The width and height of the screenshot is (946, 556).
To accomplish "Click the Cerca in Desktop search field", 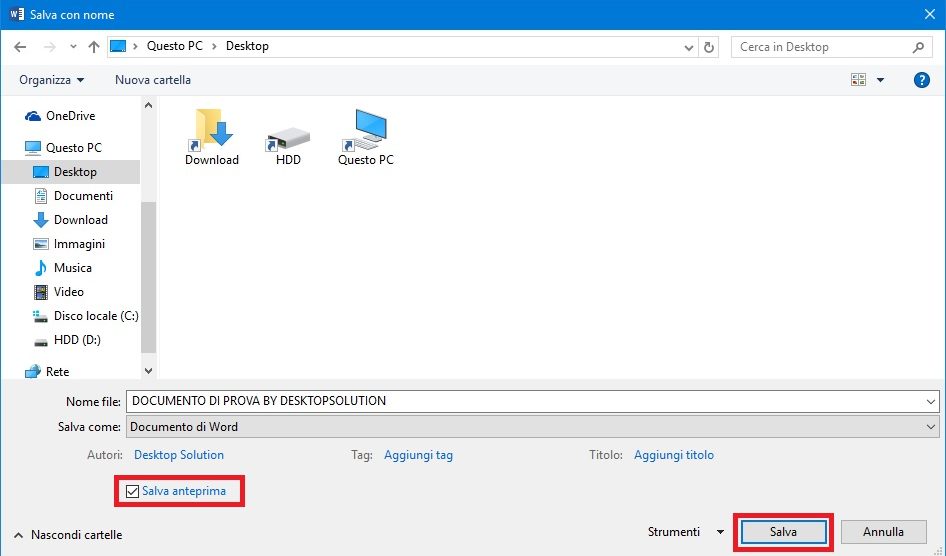I will coord(822,47).
